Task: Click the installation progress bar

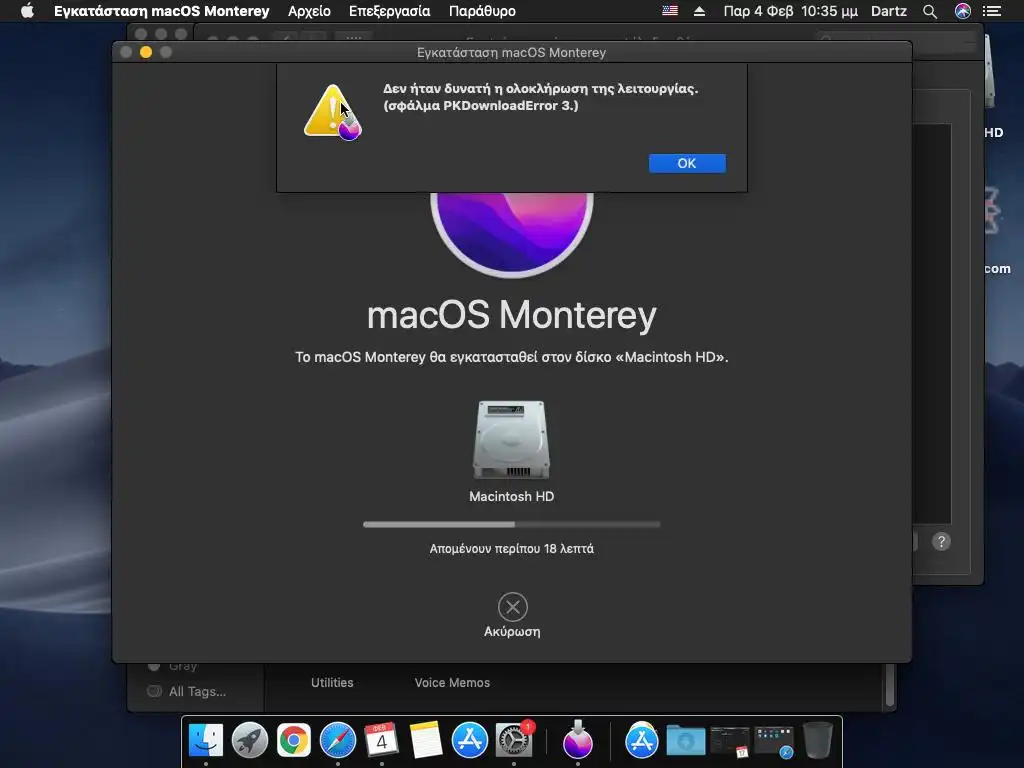Action: [511, 524]
